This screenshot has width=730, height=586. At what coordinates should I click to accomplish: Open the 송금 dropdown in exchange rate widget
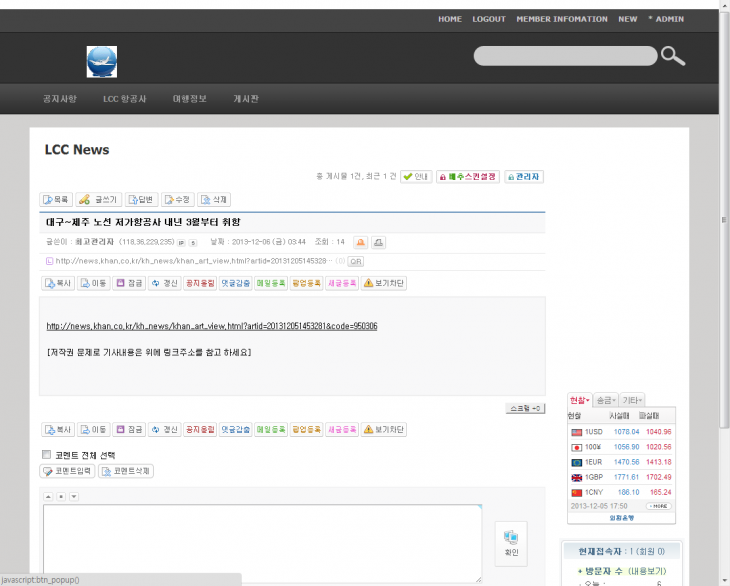[x=606, y=399]
